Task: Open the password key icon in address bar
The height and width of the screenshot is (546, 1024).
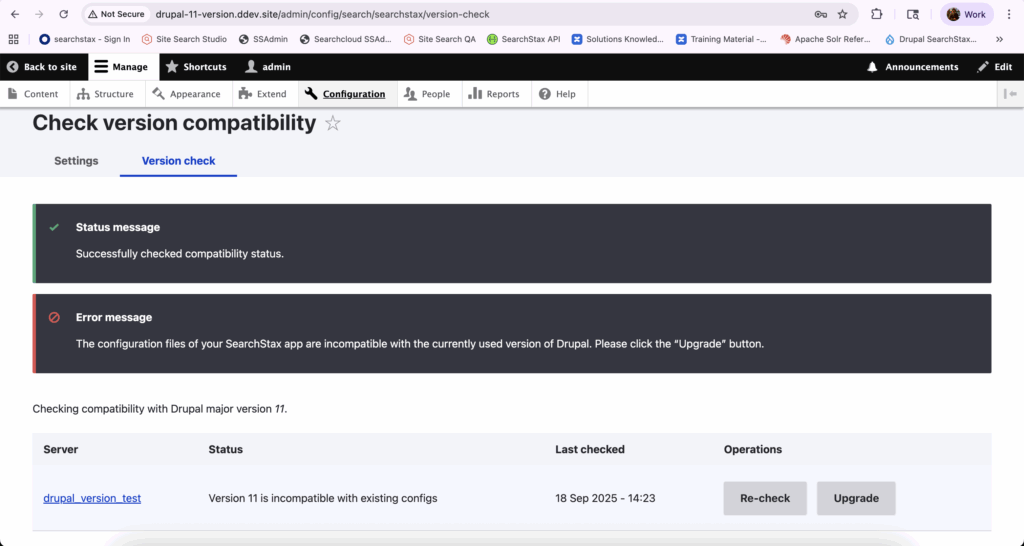Action: tap(820, 14)
